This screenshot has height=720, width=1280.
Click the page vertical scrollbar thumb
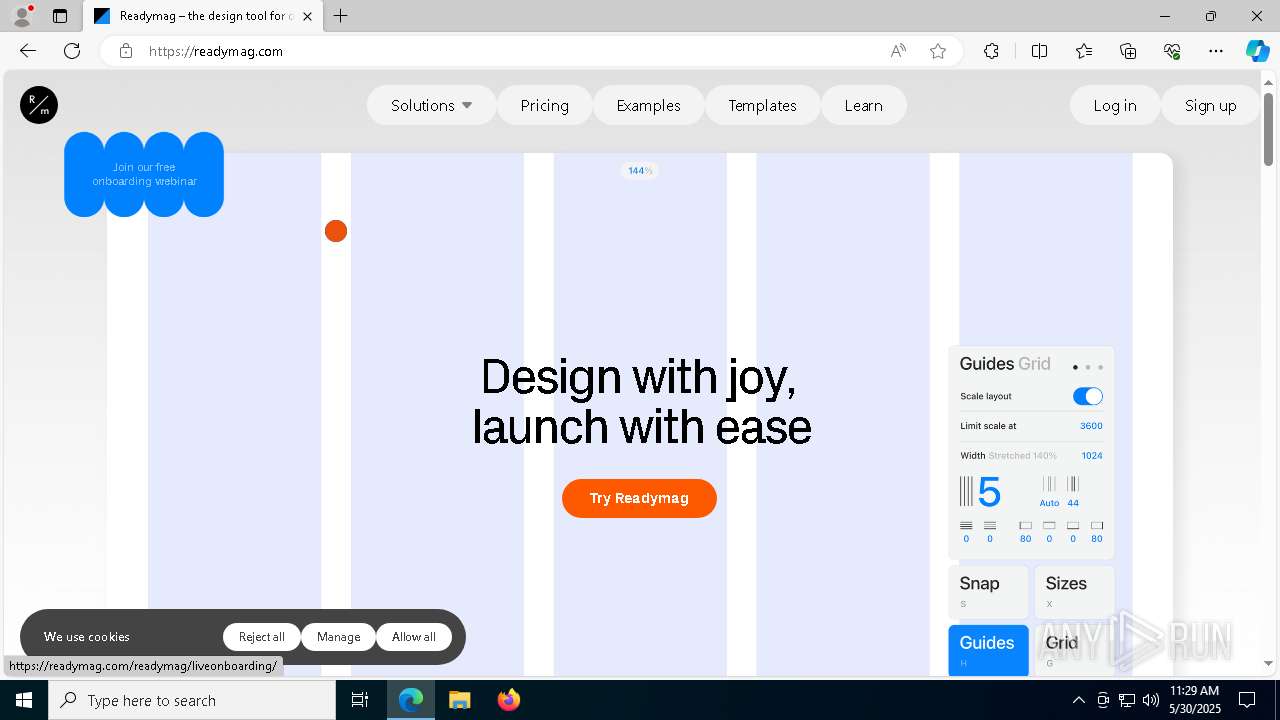[1268, 128]
